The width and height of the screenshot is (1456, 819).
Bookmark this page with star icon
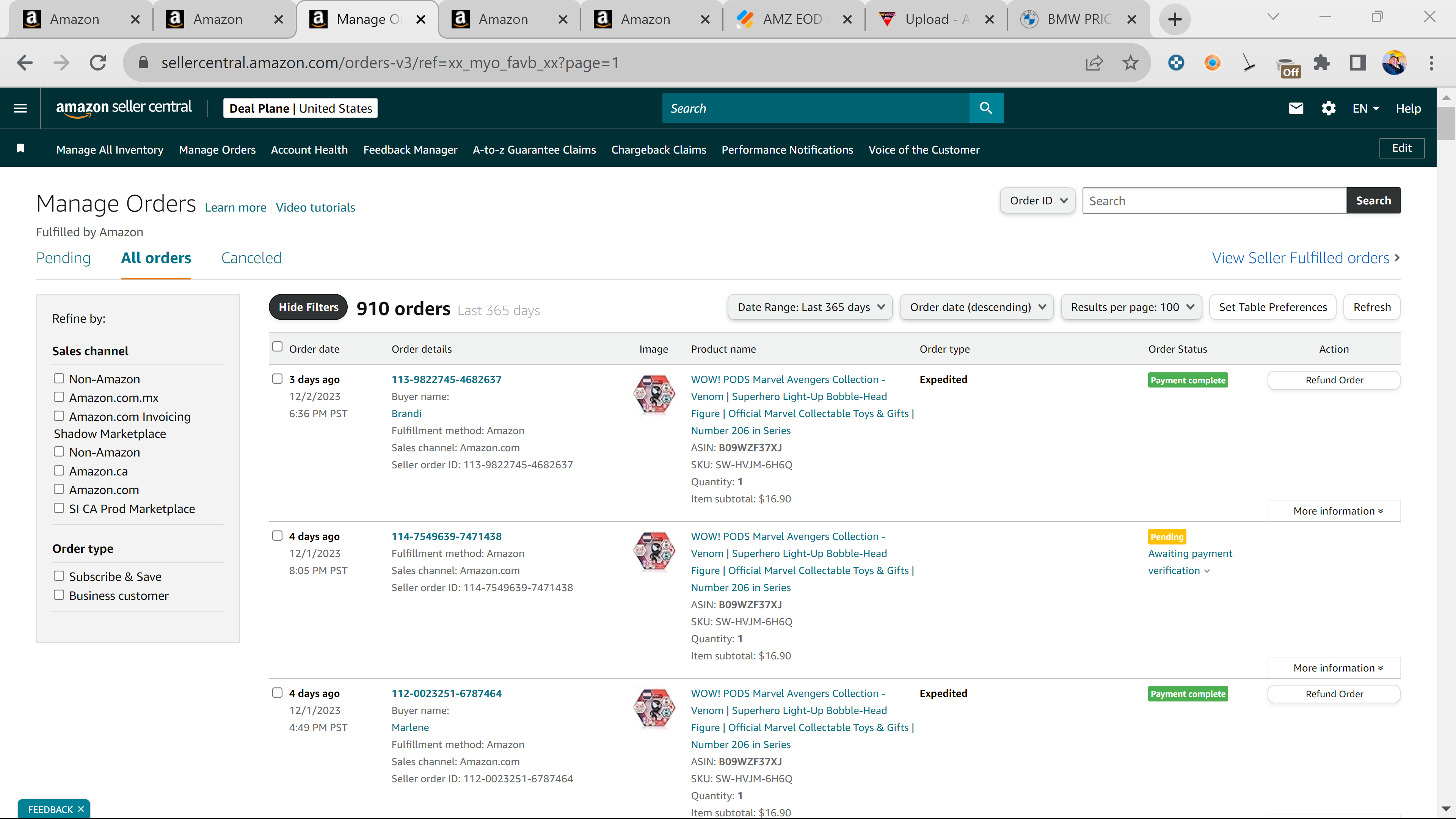point(1130,63)
